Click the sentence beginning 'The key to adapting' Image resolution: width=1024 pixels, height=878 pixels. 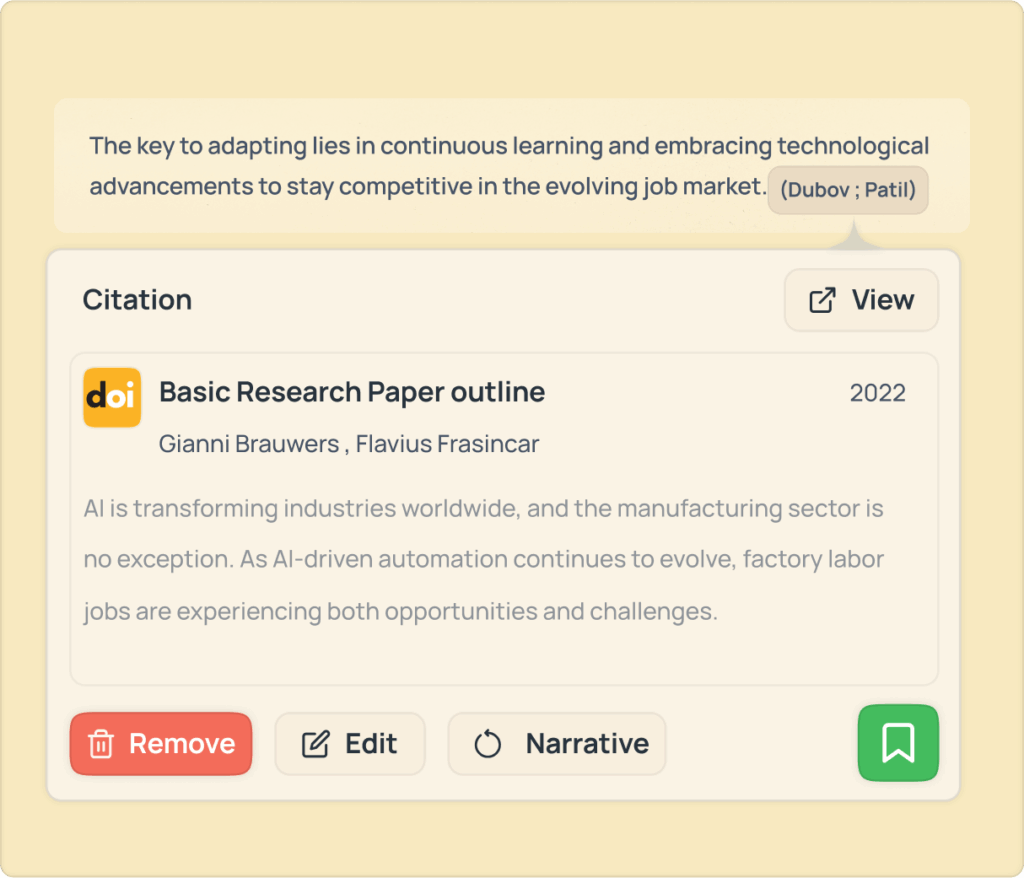pos(509,166)
